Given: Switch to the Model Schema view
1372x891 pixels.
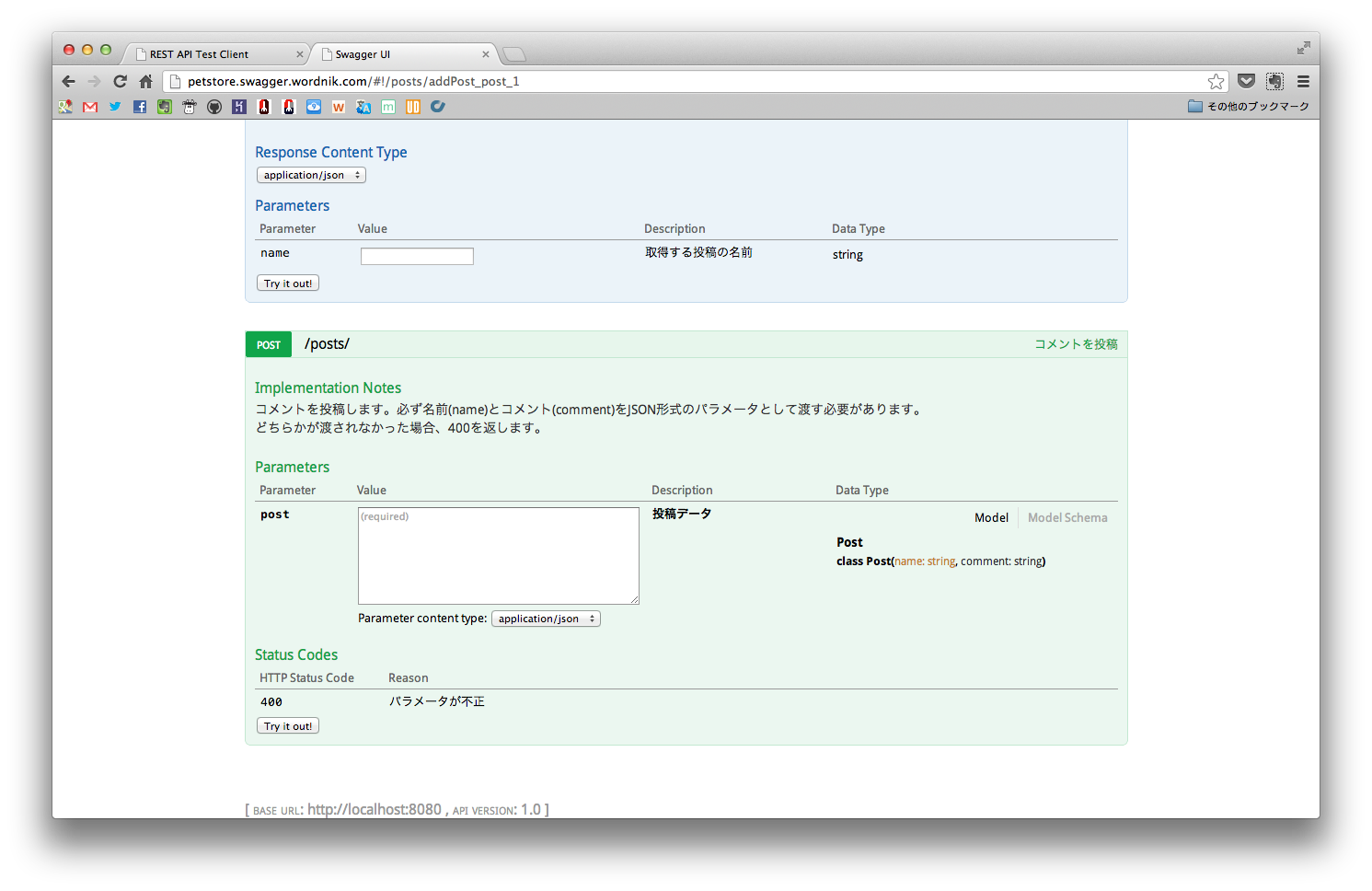Looking at the screenshot, I should [1067, 517].
